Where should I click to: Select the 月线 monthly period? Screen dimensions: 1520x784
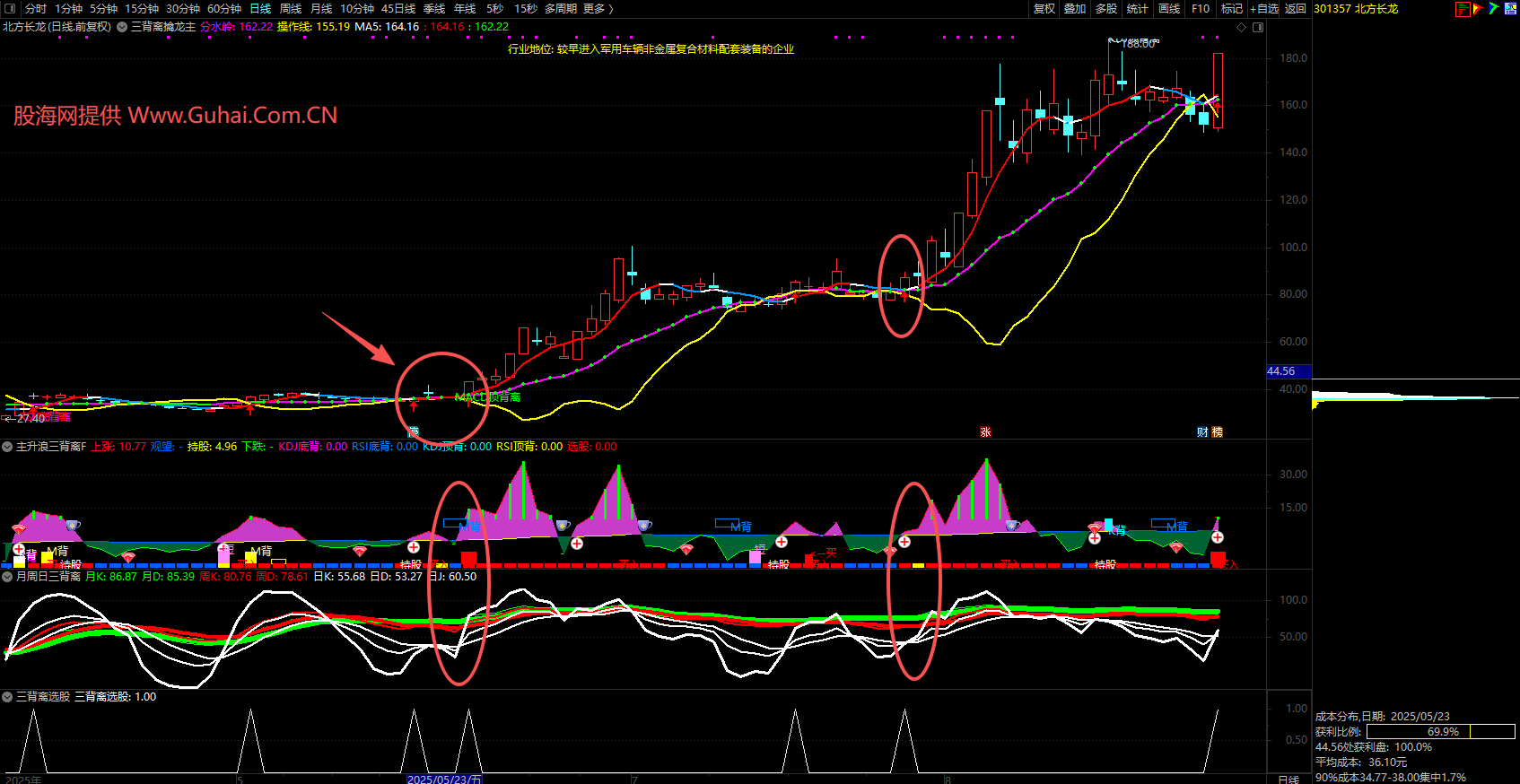tap(321, 8)
